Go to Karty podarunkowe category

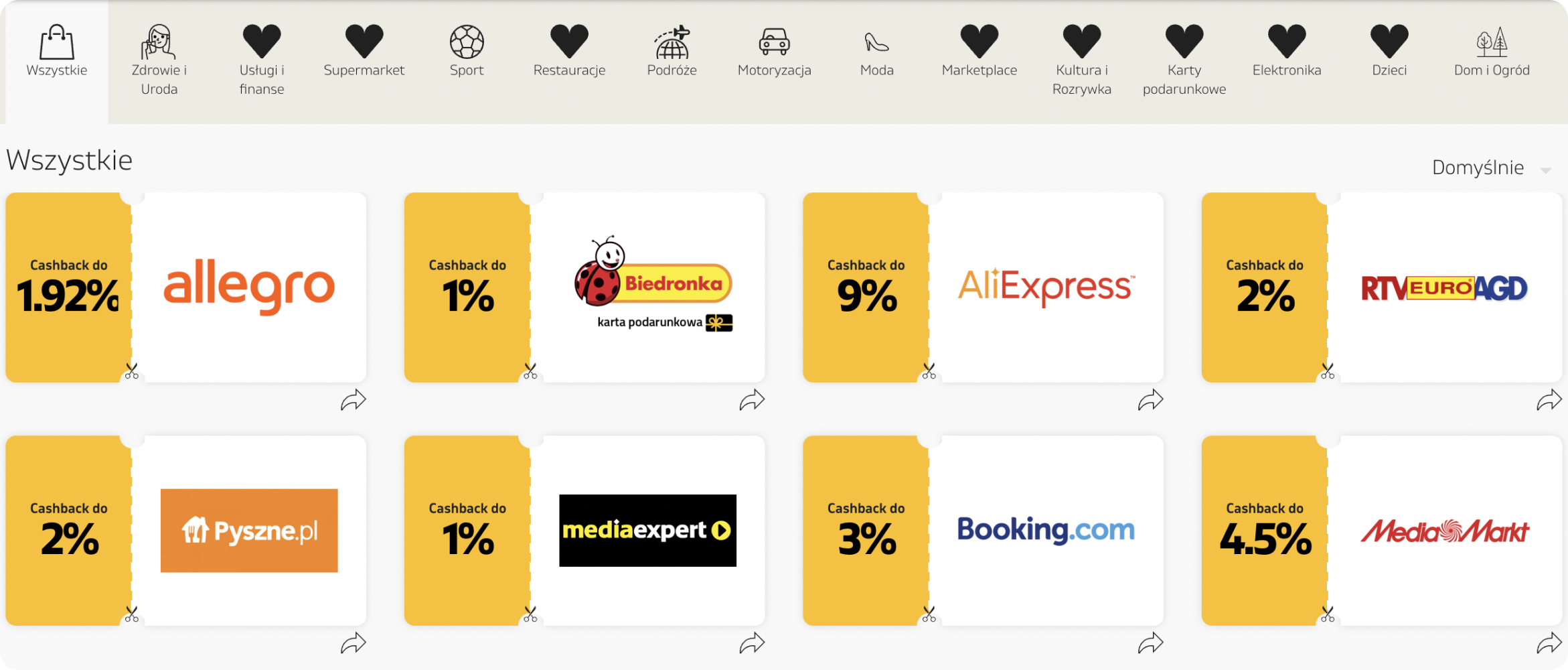pos(1184,60)
